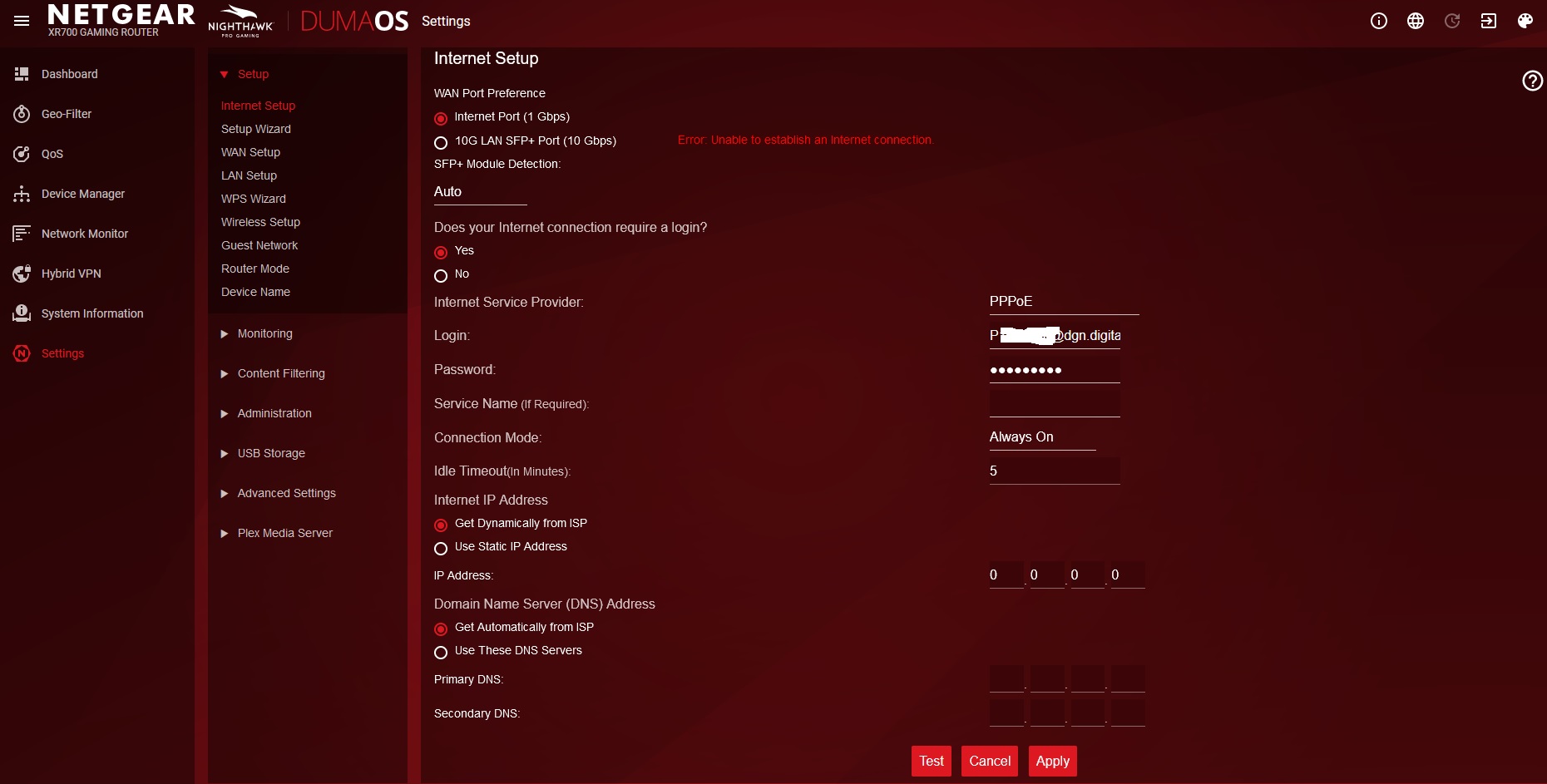This screenshot has width=1547, height=784.
Task: Open Device Name submenu item
Action: [255, 292]
